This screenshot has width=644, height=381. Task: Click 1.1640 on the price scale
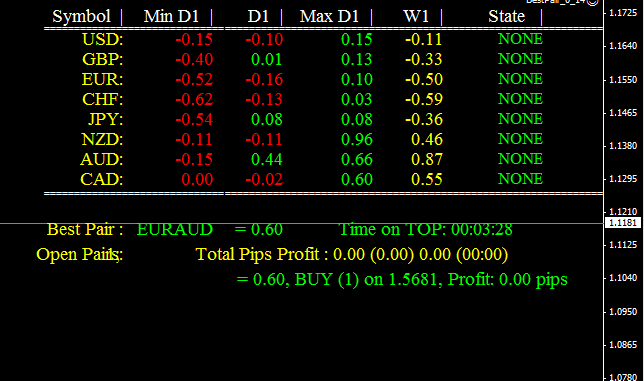[623, 46]
